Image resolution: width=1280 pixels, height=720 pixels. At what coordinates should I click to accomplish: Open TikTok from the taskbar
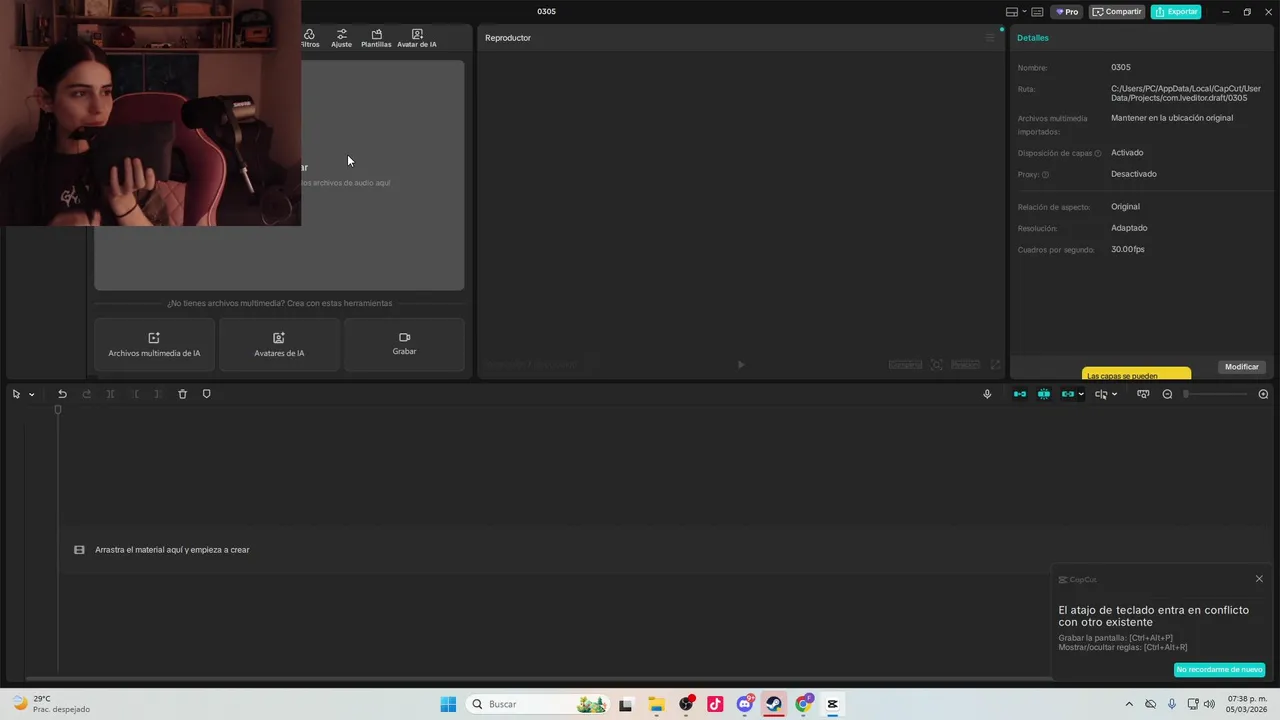(x=715, y=704)
